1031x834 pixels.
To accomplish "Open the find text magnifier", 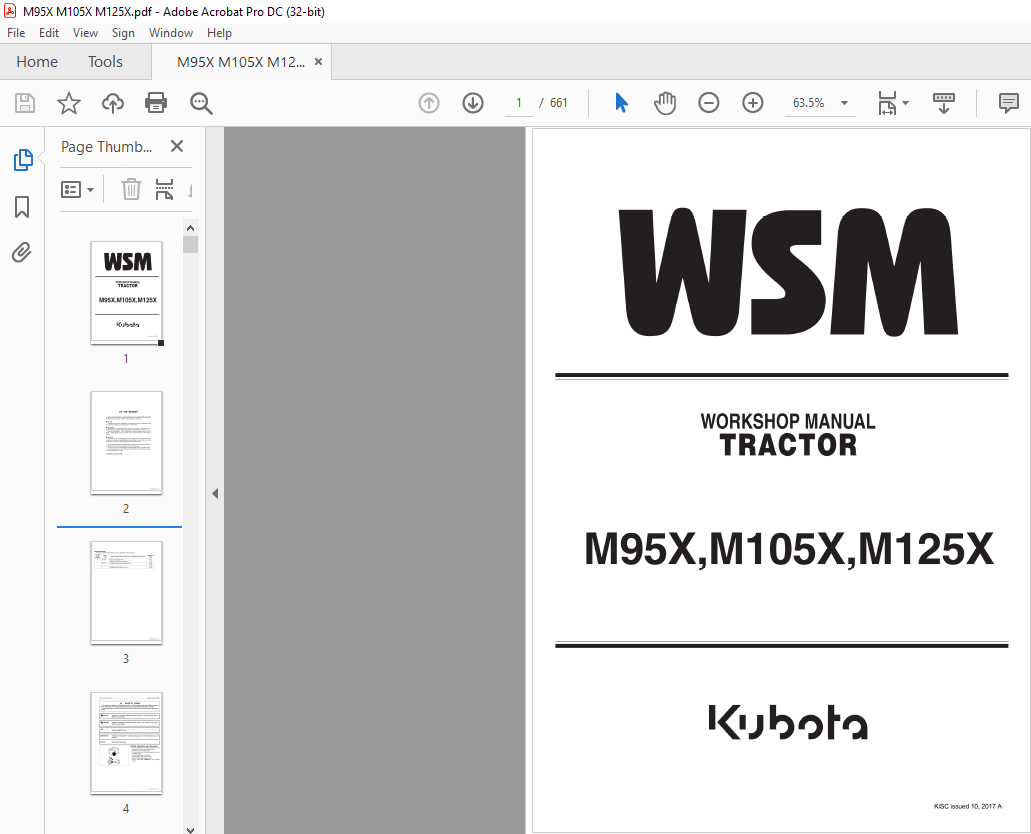I will coord(201,103).
